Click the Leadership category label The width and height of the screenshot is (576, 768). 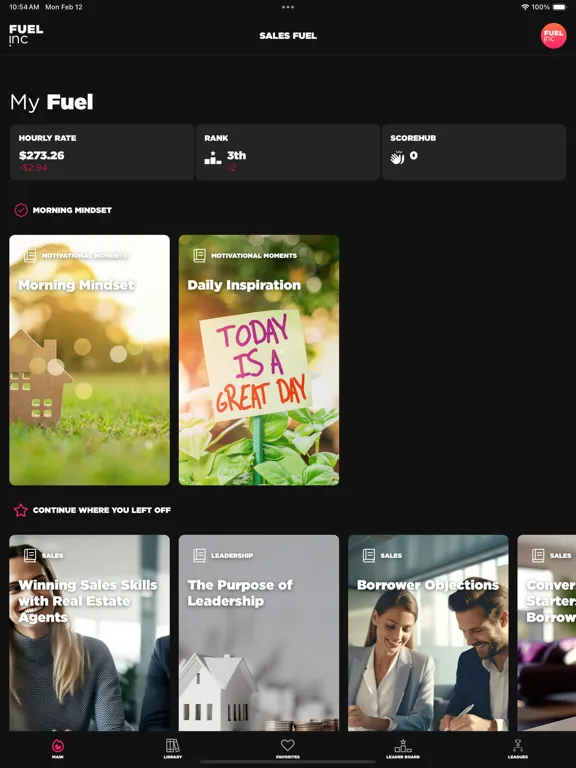[x=232, y=555]
